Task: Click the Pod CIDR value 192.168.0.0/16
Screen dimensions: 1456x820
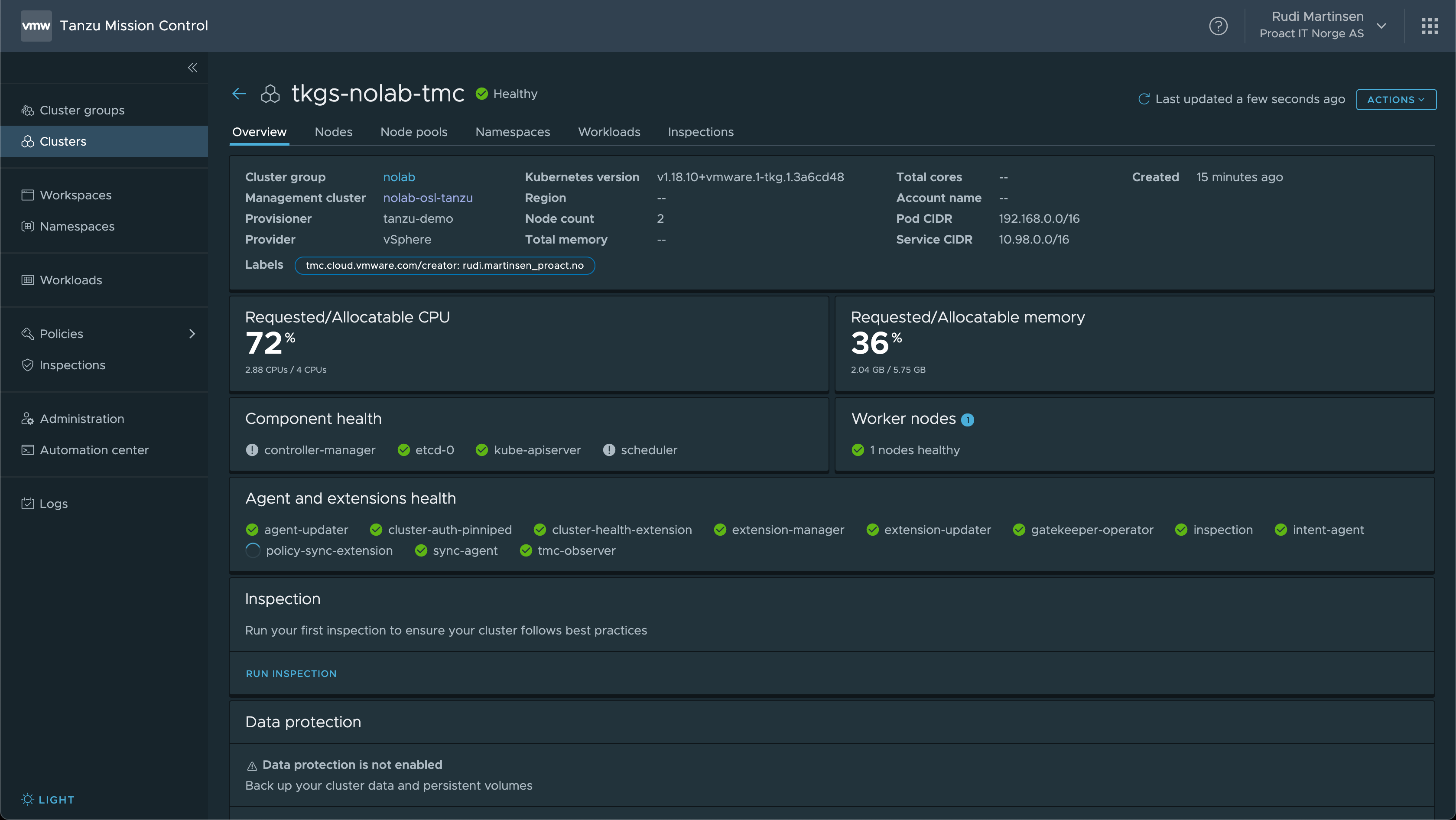Action: click(x=1039, y=219)
